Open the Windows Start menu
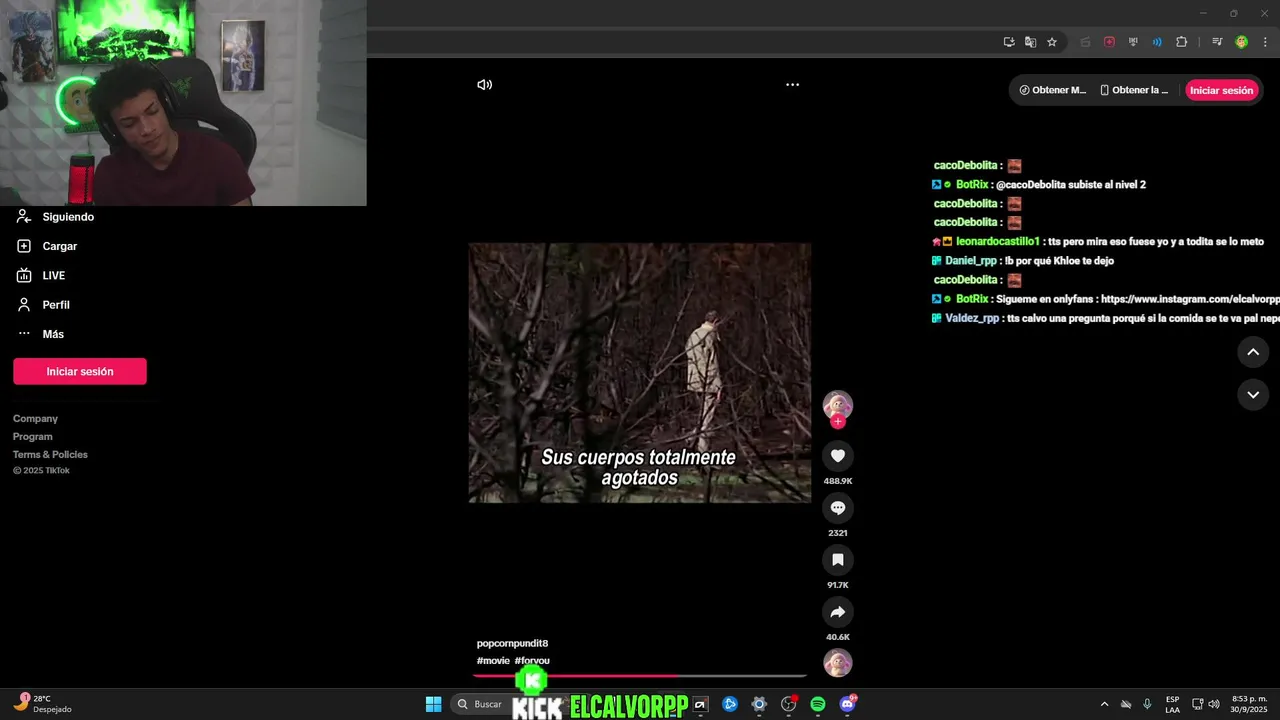Screen dimensions: 1280x720 [433, 704]
